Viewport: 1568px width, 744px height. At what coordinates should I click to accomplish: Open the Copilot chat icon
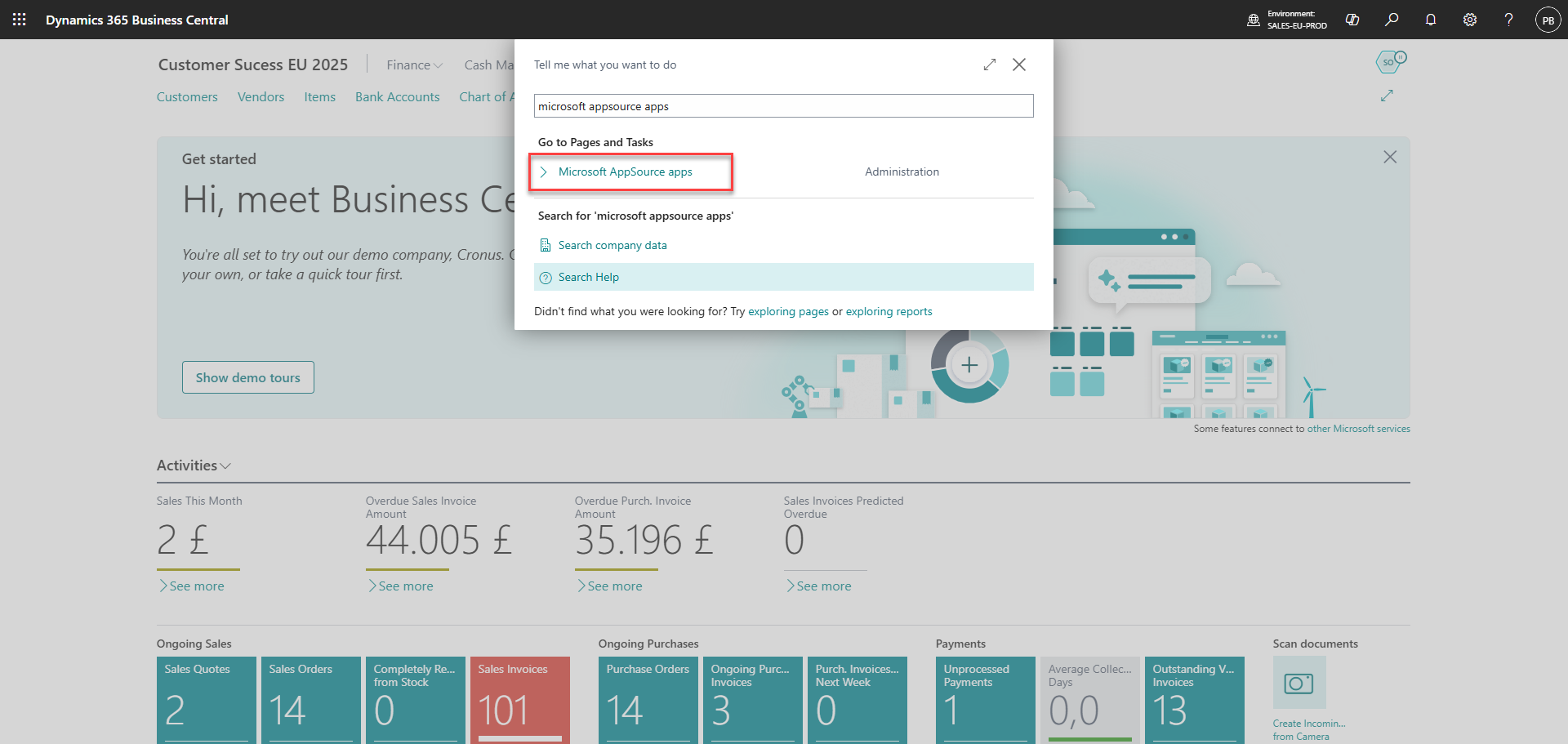click(1352, 20)
